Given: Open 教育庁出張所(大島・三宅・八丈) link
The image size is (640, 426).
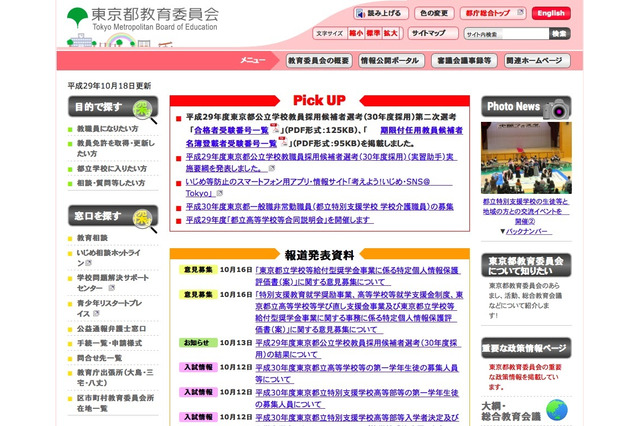Looking at the screenshot, I should coord(115,377).
